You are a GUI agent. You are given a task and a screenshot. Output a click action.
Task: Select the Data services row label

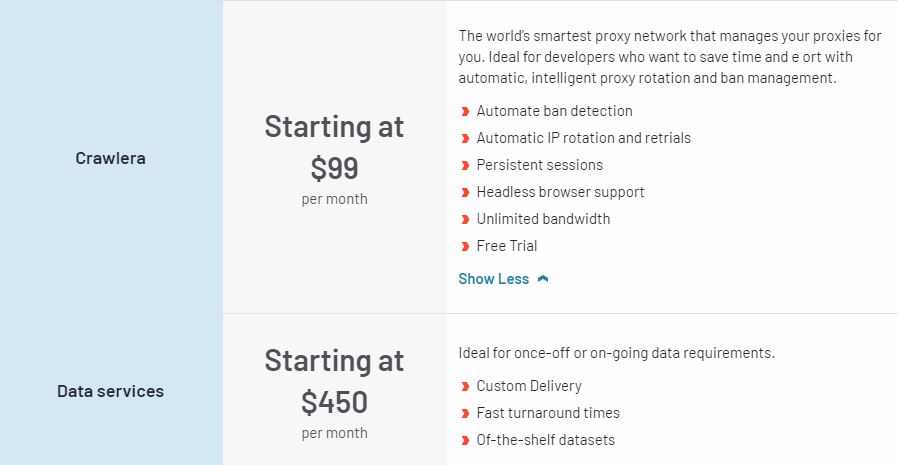coord(110,391)
